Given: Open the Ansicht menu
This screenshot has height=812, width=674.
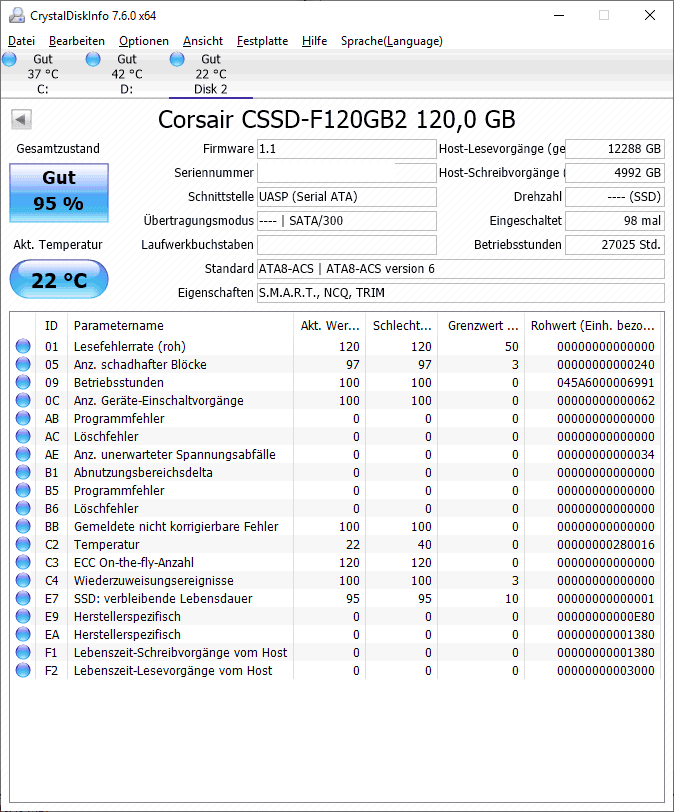Looking at the screenshot, I should point(203,41).
